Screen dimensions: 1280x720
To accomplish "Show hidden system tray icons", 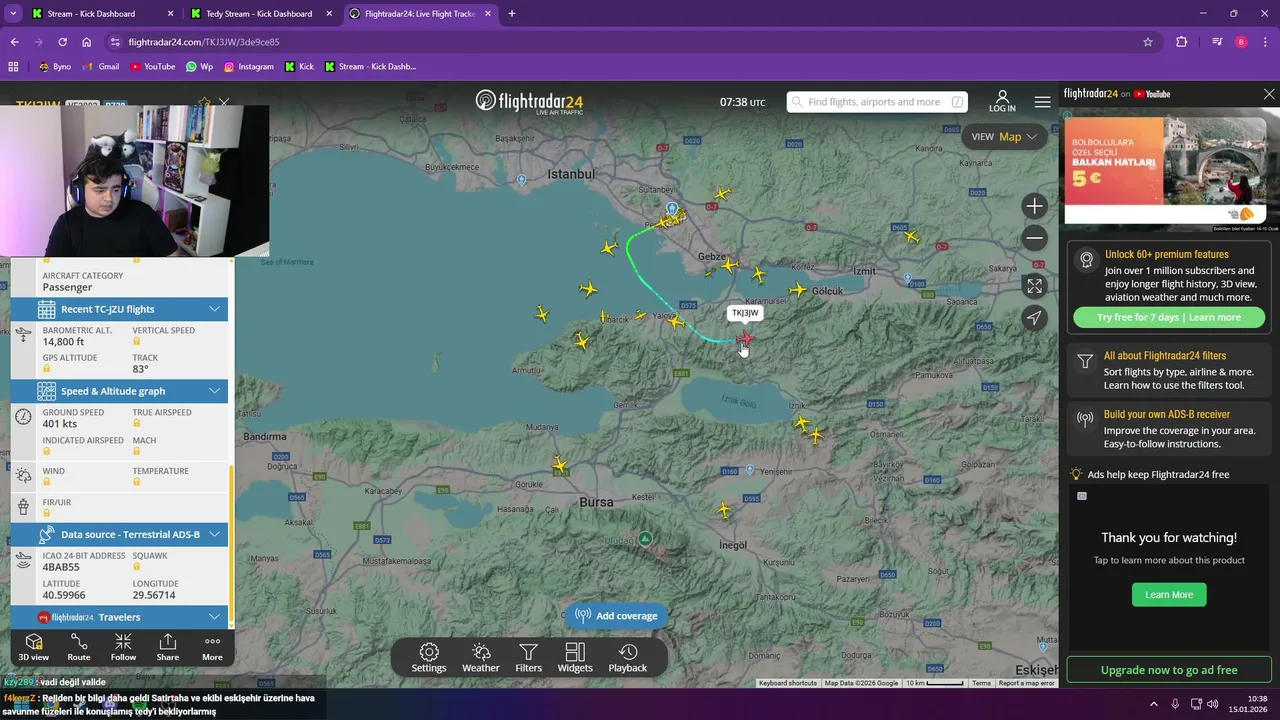I will pyautogui.click(x=1153, y=704).
